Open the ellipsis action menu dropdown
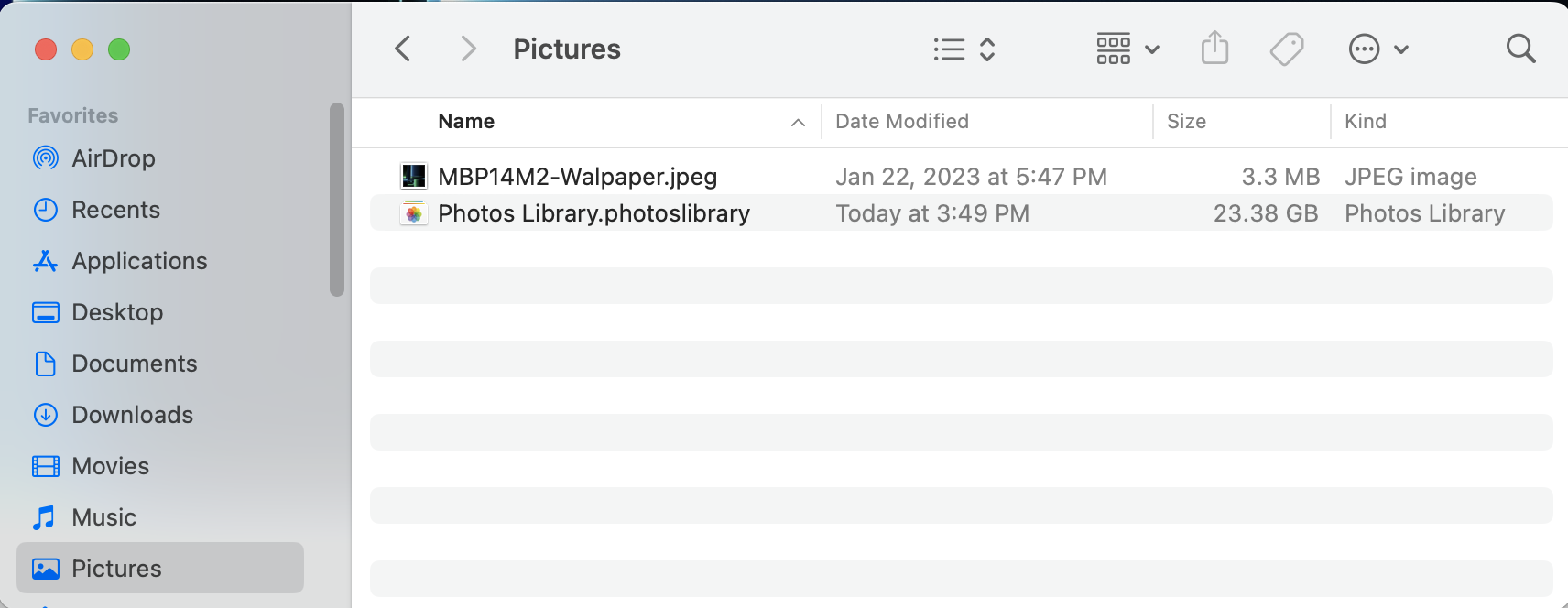 point(1378,49)
